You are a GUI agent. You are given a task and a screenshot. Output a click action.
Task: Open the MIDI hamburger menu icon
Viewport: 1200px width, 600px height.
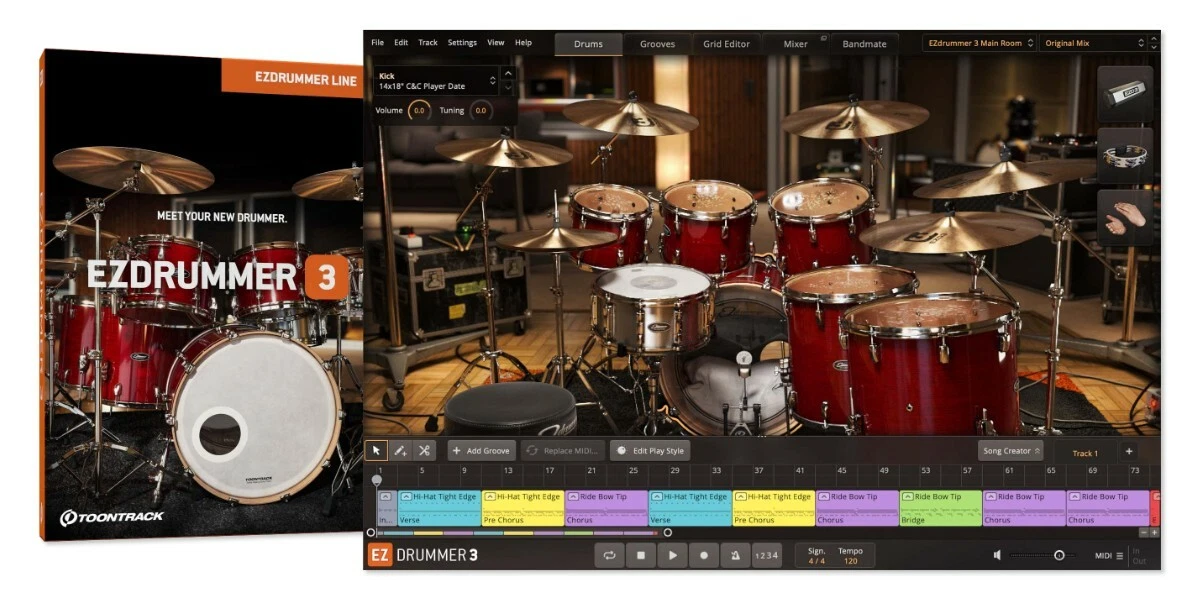(1120, 555)
